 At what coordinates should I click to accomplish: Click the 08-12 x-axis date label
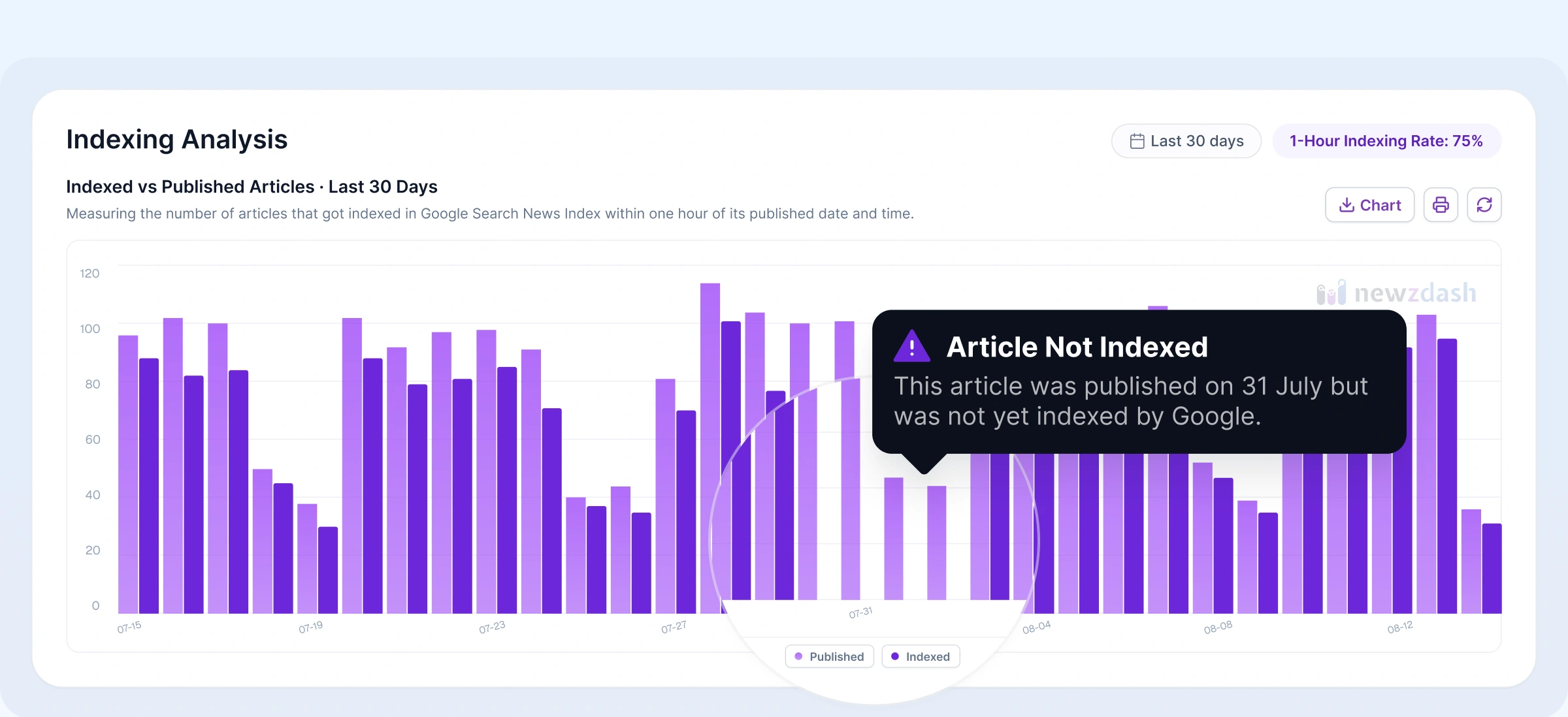1400,627
